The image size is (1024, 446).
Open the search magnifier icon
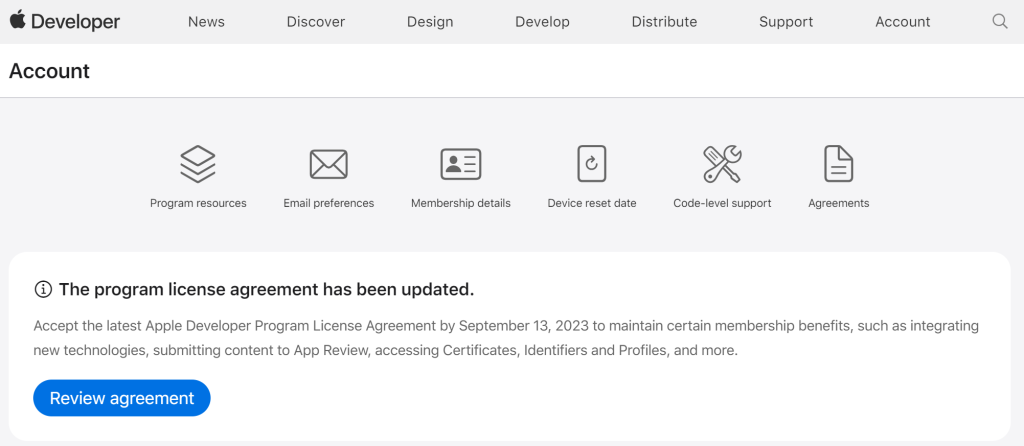(999, 21)
